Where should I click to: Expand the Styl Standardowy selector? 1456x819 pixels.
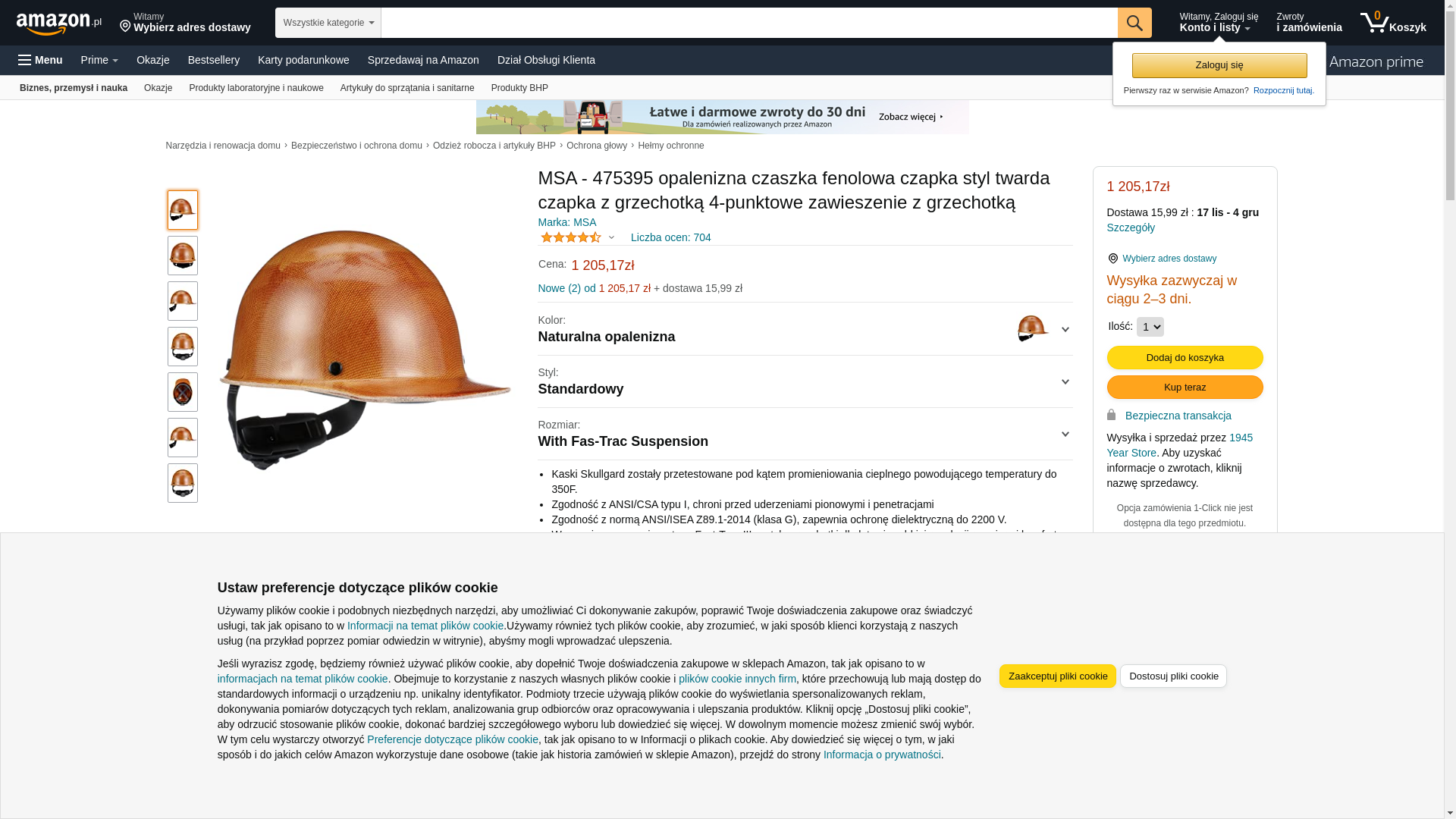point(805,381)
